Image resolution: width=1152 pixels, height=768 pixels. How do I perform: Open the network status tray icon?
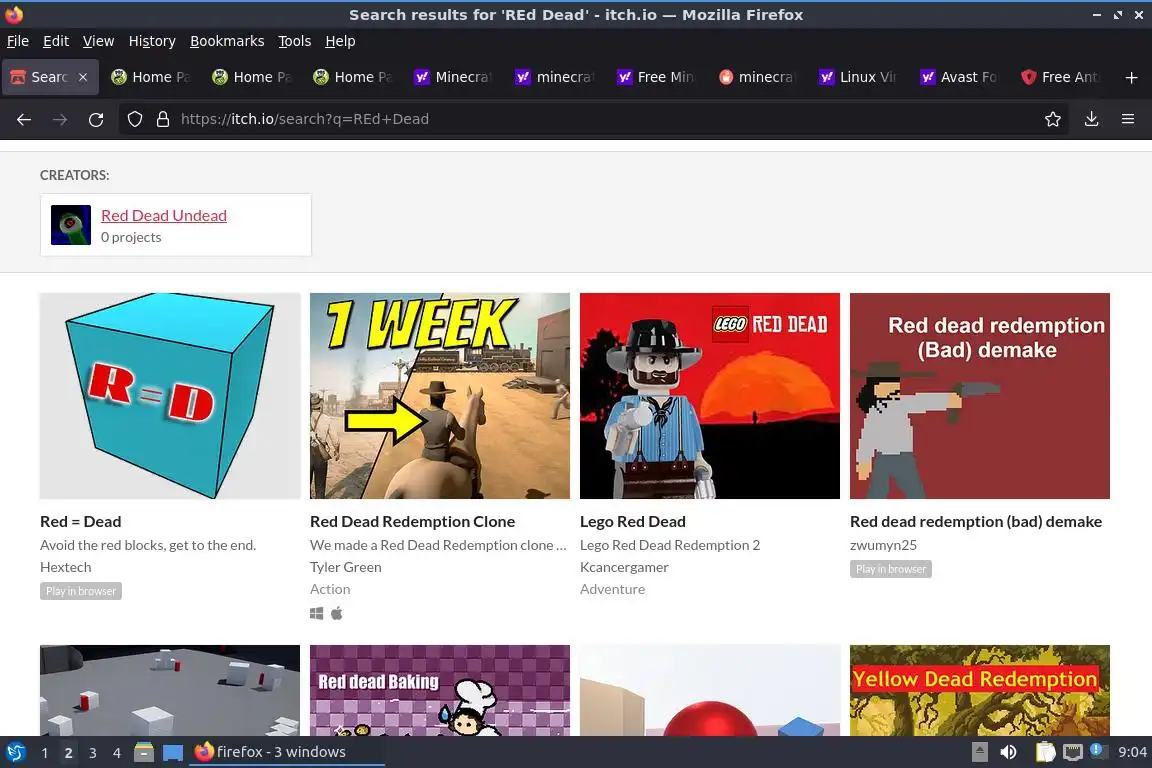pos(1073,752)
